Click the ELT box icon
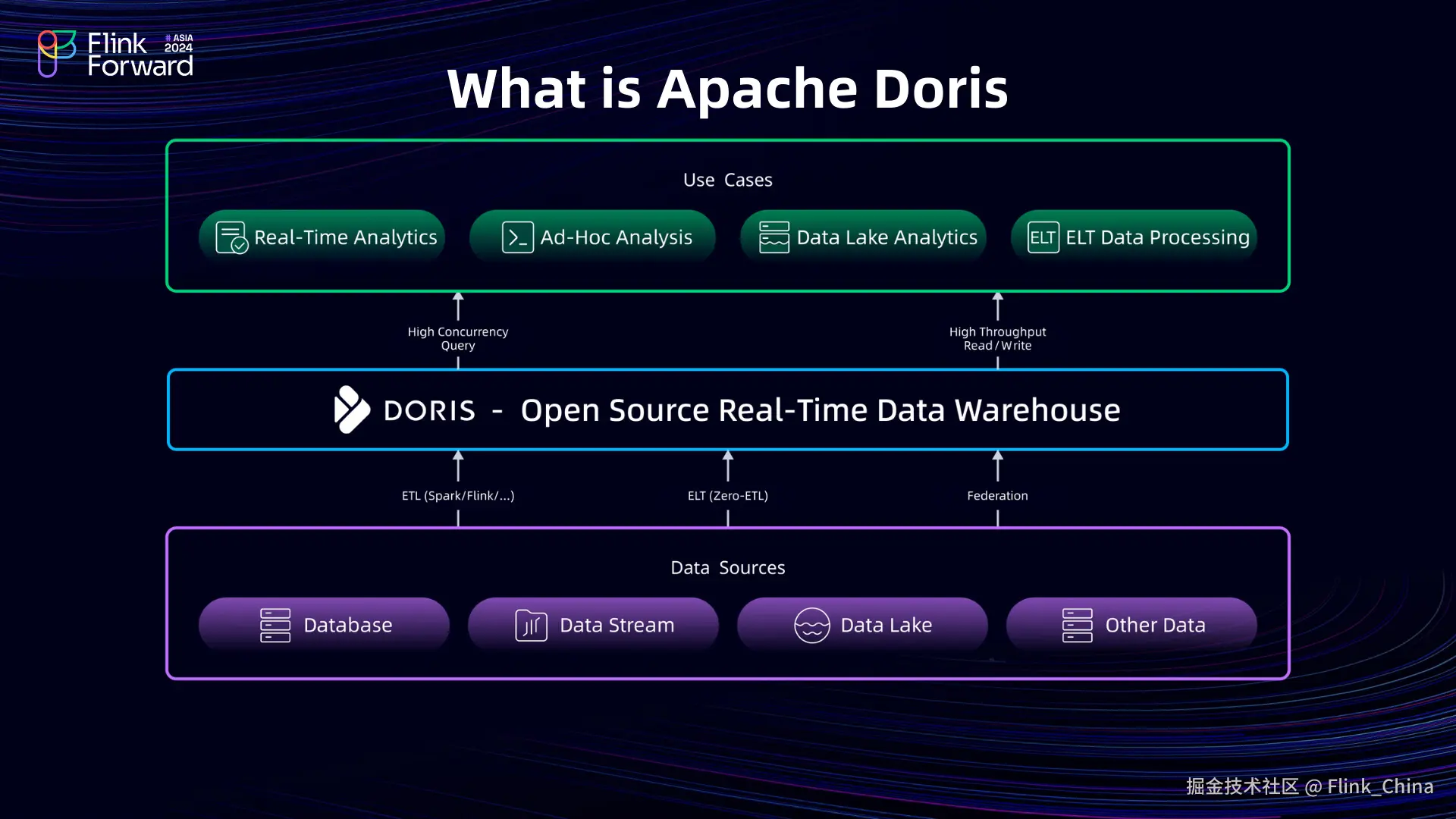 (x=1043, y=237)
